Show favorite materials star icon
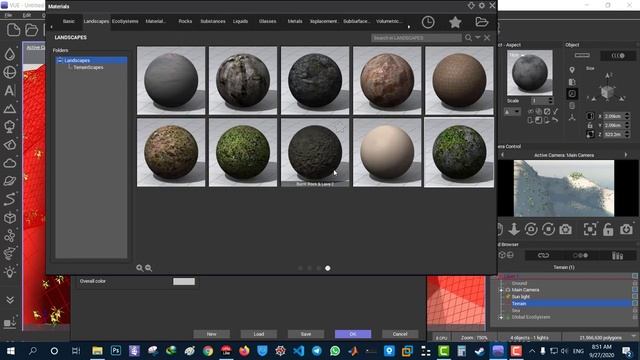The width and height of the screenshot is (640, 360). pos(455,22)
